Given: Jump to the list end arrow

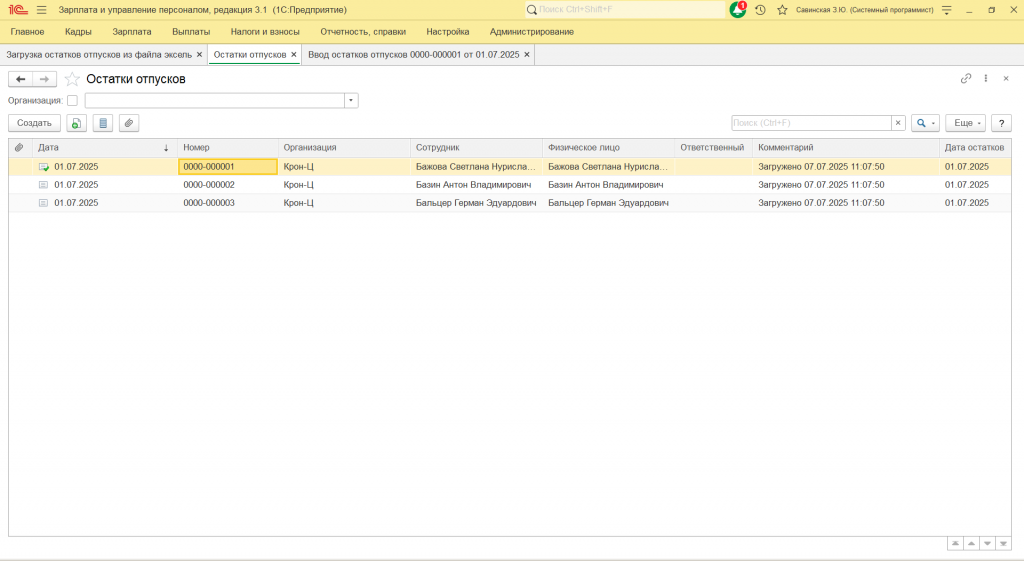Looking at the screenshot, I should [x=1003, y=543].
